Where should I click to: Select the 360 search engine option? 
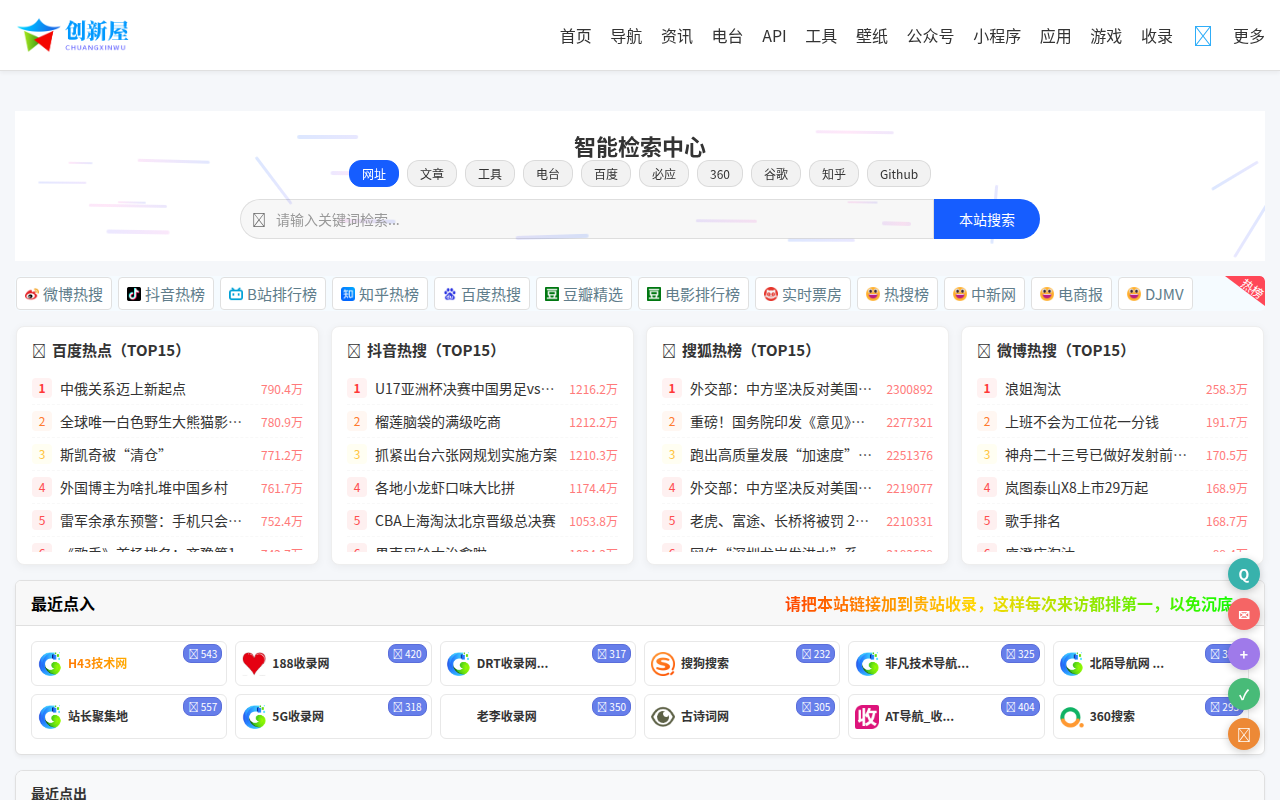pos(720,174)
